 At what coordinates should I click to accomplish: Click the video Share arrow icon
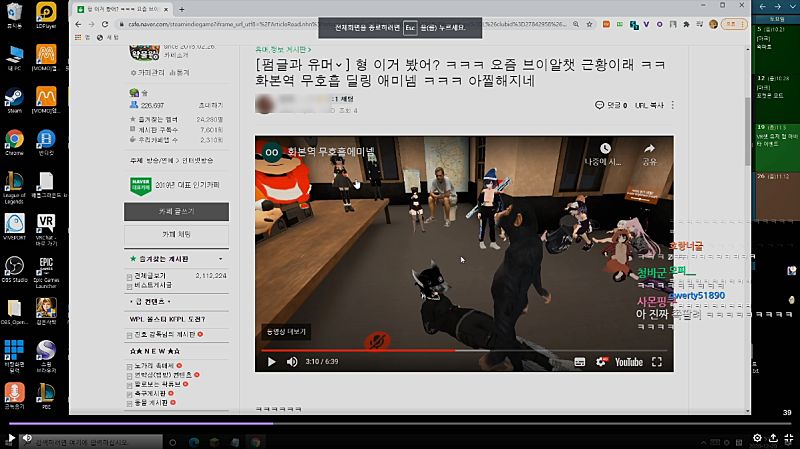point(649,148)
